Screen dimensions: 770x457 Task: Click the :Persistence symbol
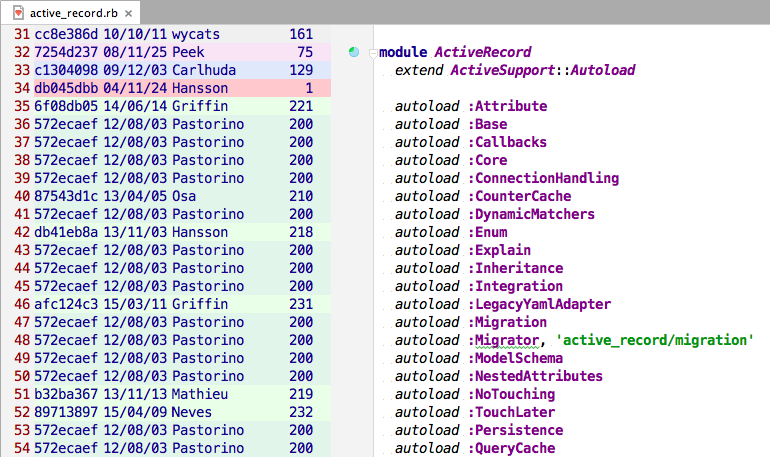pos(516,430)
